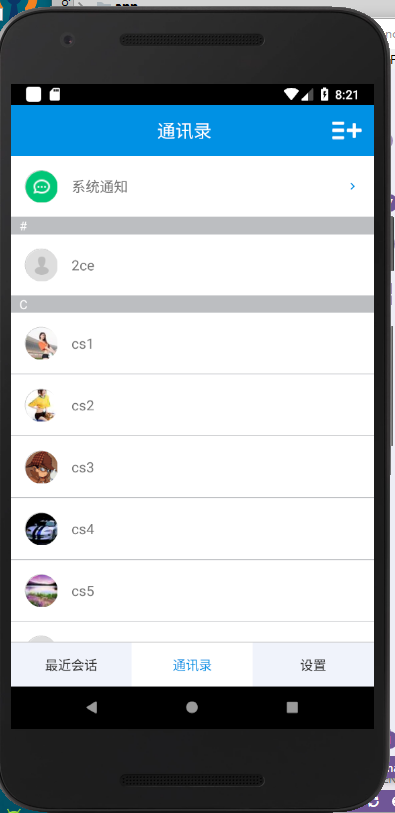
Task: Tap the cs5 landscape avatar
Action: pyautogui.click(x=41, y=591)
